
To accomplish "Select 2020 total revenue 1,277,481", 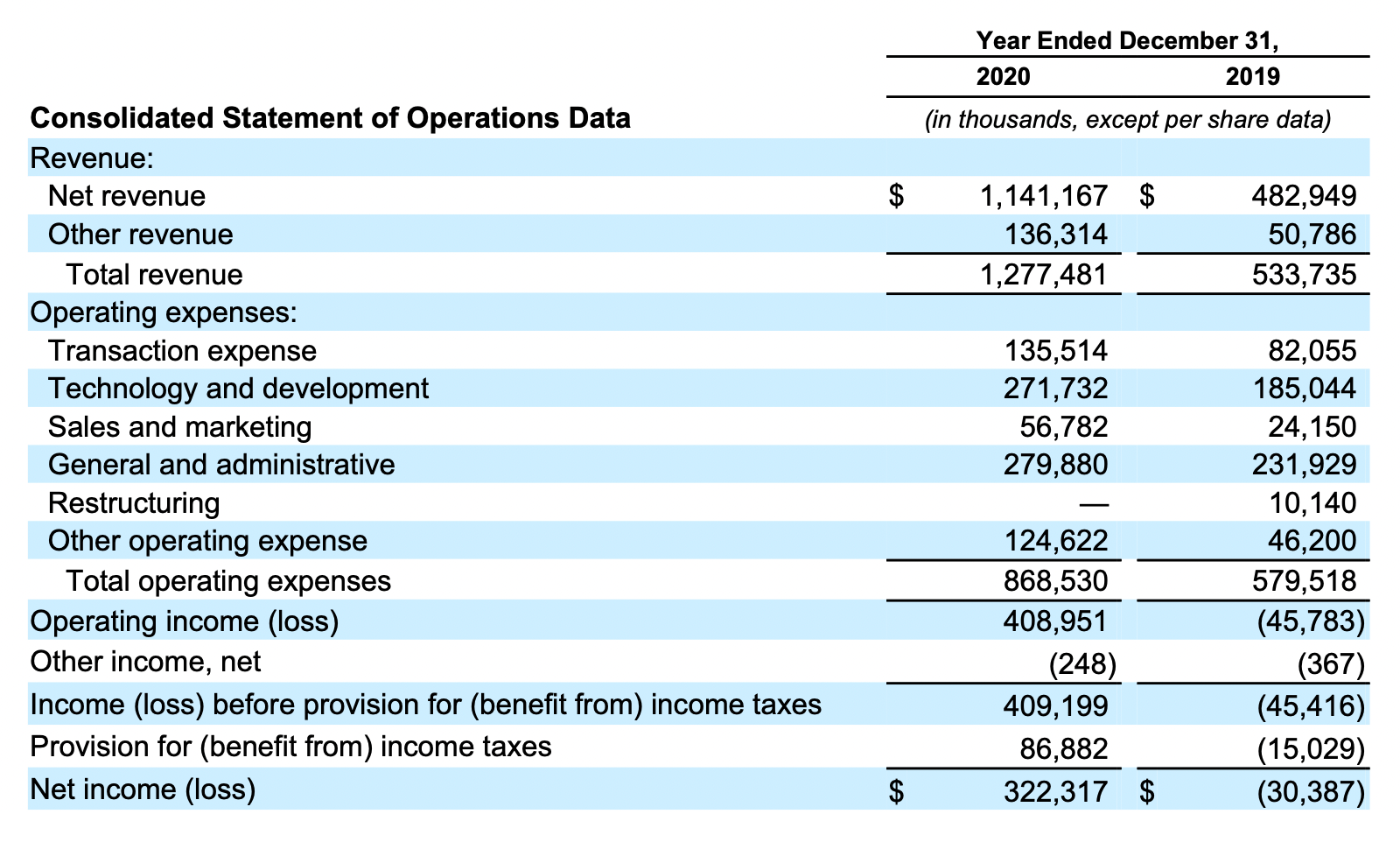I will (1044, 275).
